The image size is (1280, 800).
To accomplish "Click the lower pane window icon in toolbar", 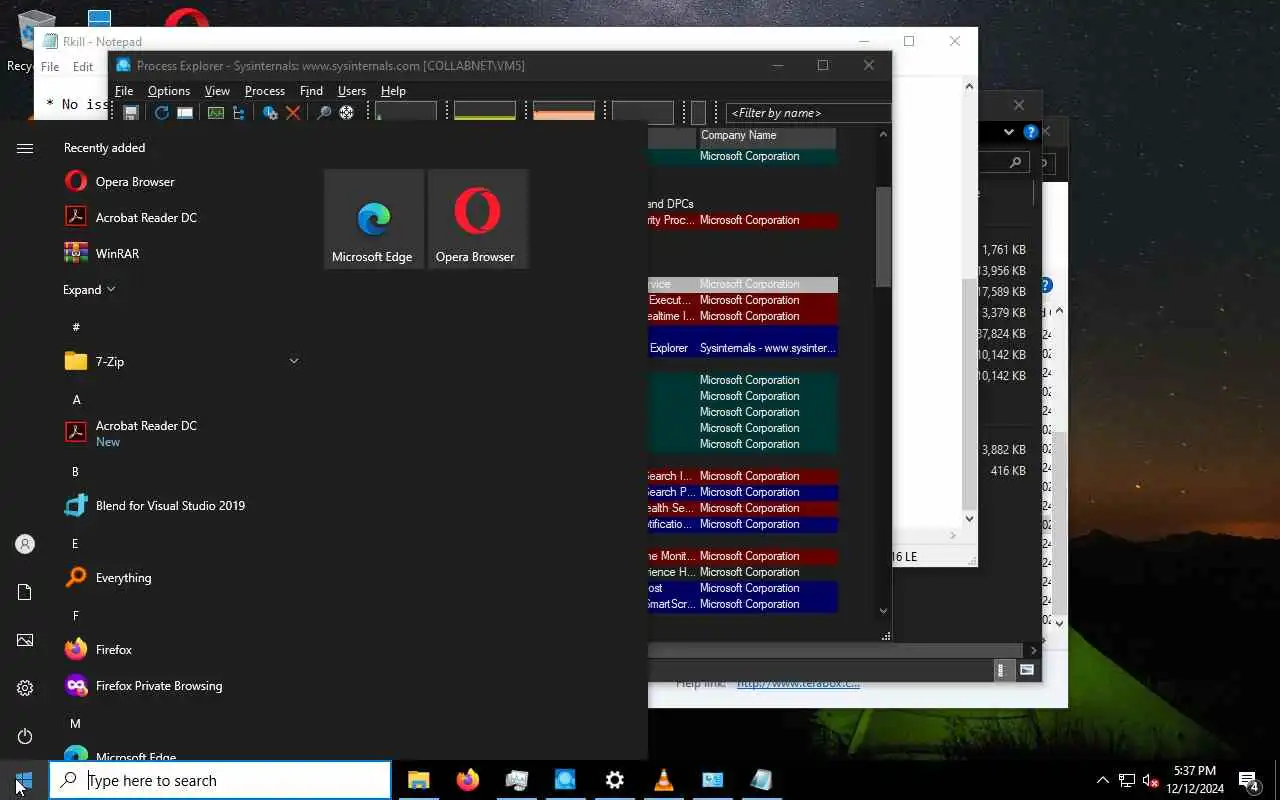I will coord(185,113).
